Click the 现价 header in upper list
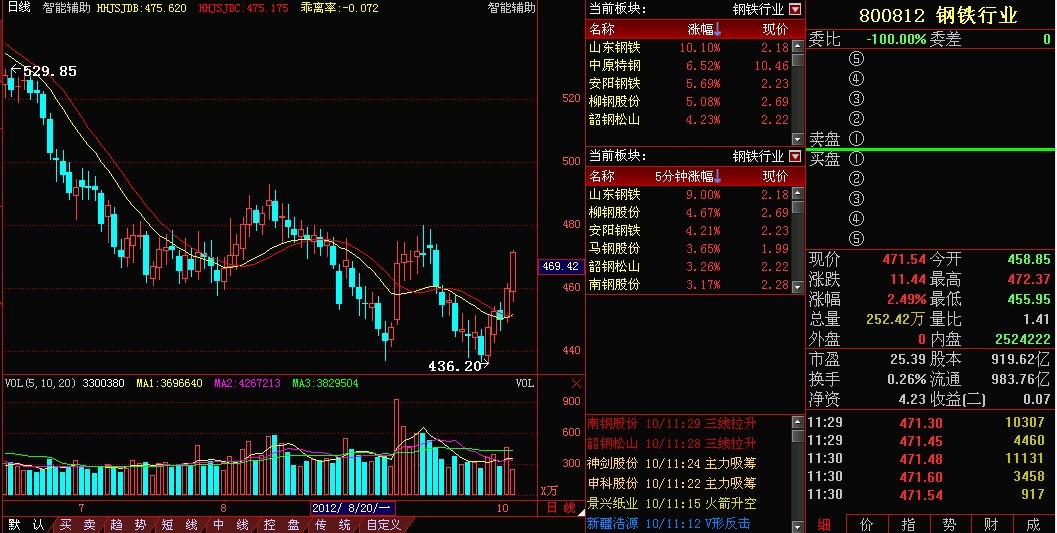 click(x=775, y=29)
